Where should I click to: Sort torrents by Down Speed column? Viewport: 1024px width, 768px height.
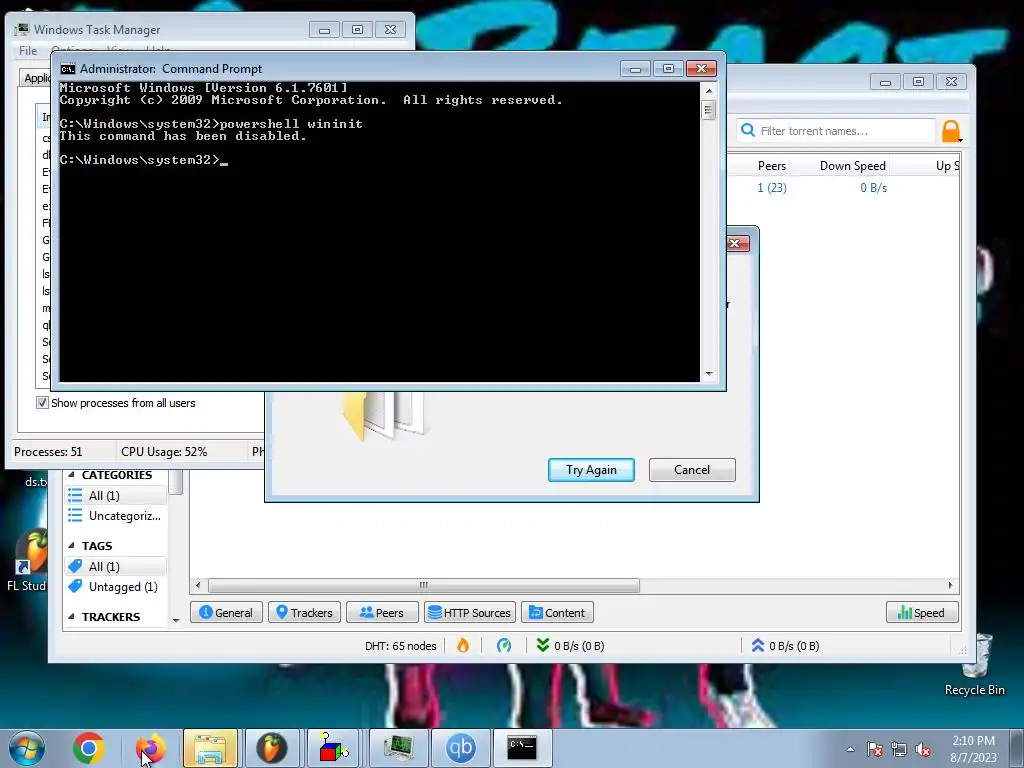[x=852, y=166]
